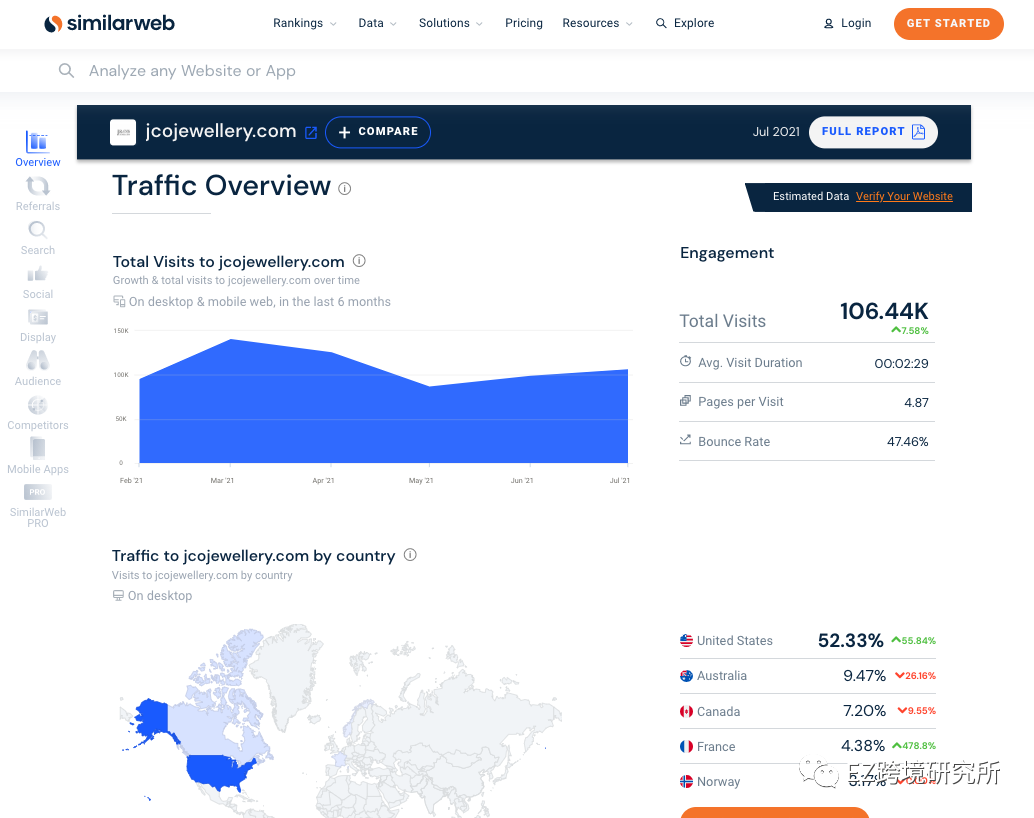Click the 00:02:29 visit duration value
This screenshot has width=1034, height=818.
901,363
